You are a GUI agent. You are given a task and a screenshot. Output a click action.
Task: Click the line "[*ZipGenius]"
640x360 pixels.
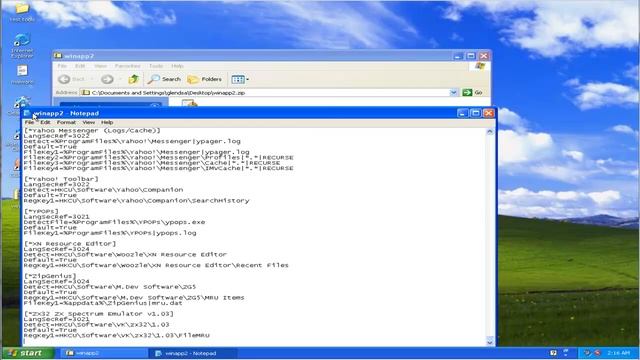point(50,276)
